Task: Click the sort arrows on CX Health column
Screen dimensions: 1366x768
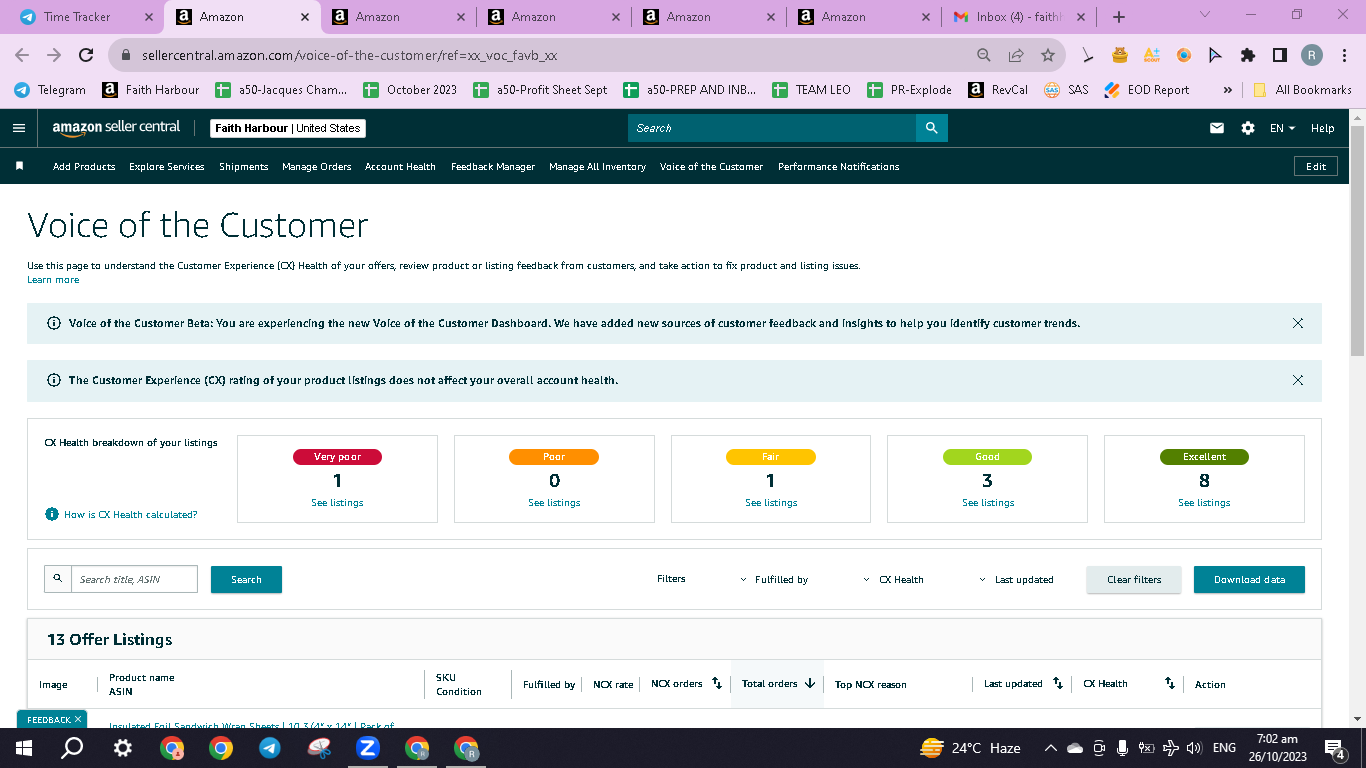Action: coord(1170,684)
